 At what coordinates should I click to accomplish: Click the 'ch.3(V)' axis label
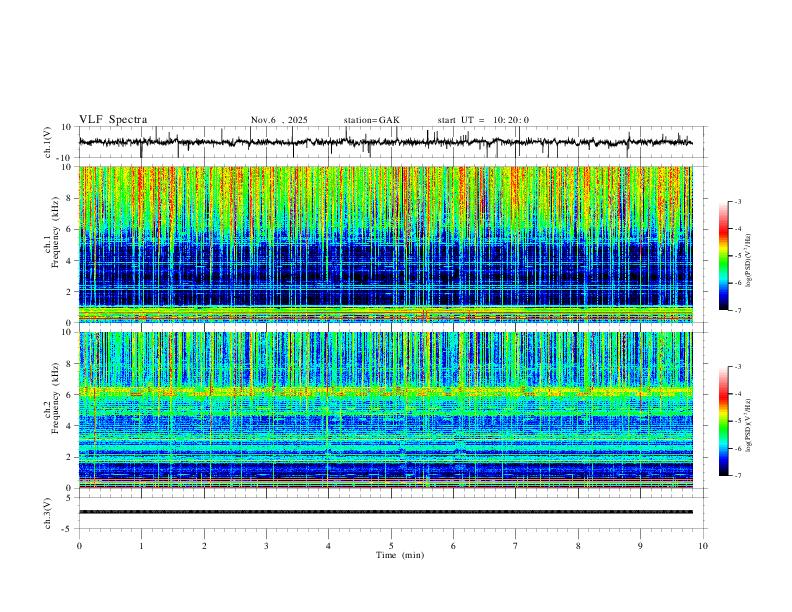point(48,514)
